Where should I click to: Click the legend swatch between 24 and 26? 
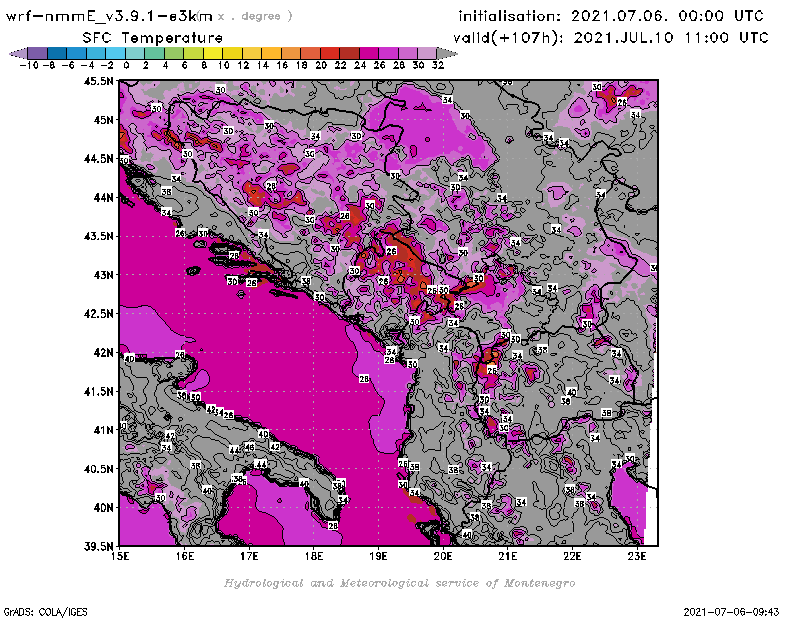(368, 53)
